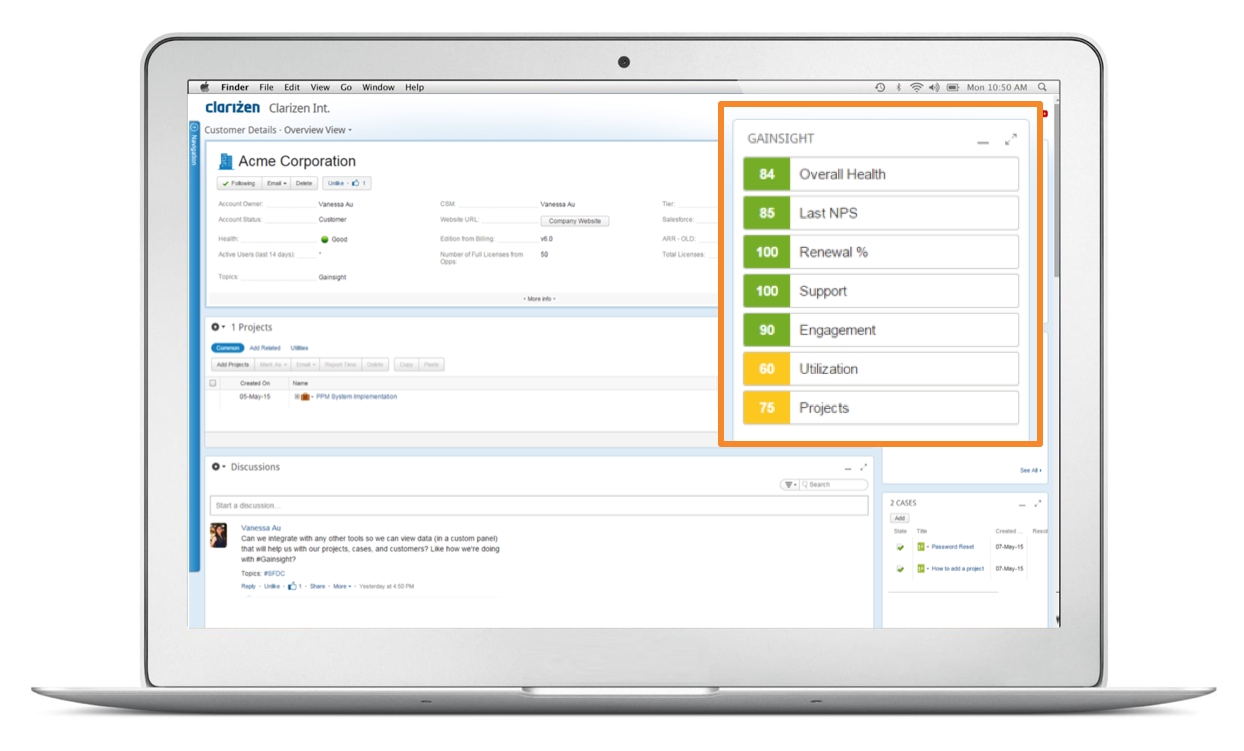Open the Password Reset case
Screen dimensions: 1244x751
pyautogui.click(x=952, y=547)
